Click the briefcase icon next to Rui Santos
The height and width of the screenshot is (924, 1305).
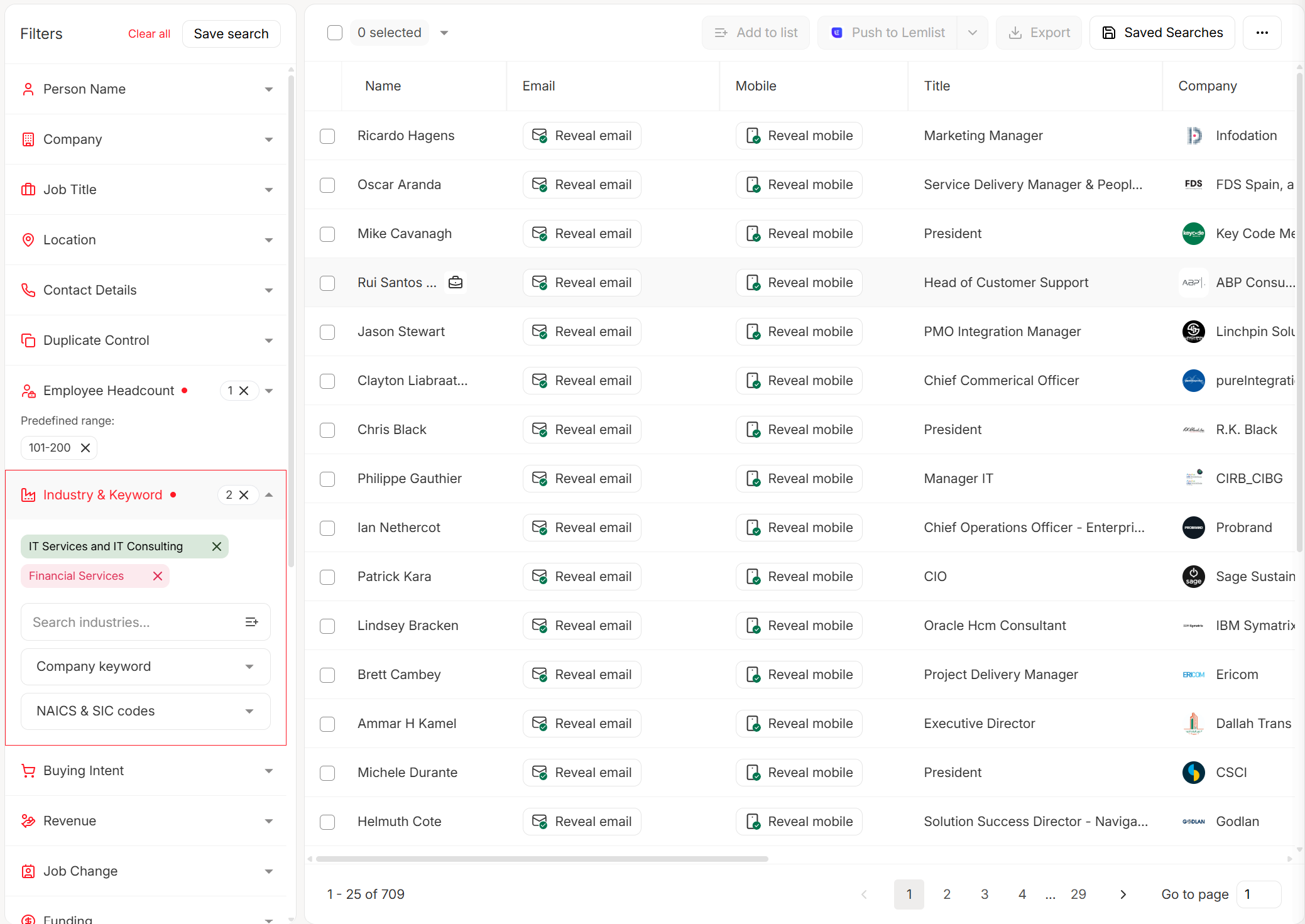point(456,283)
